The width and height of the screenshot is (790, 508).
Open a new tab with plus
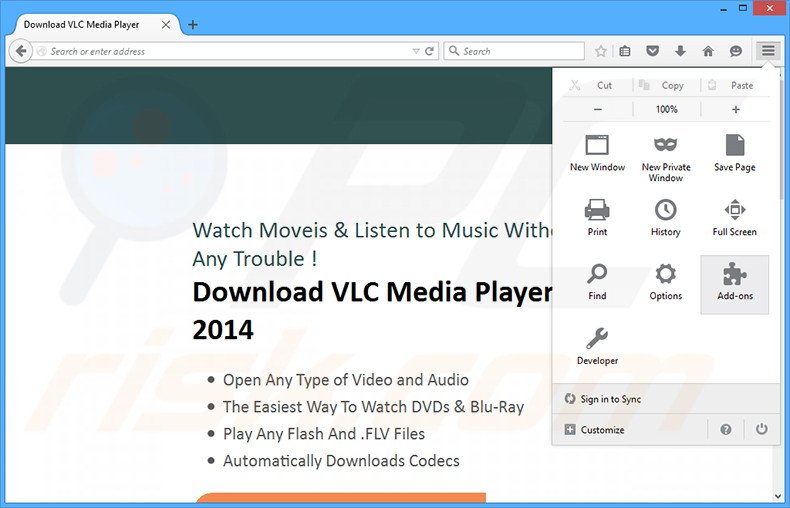[192, 25]
